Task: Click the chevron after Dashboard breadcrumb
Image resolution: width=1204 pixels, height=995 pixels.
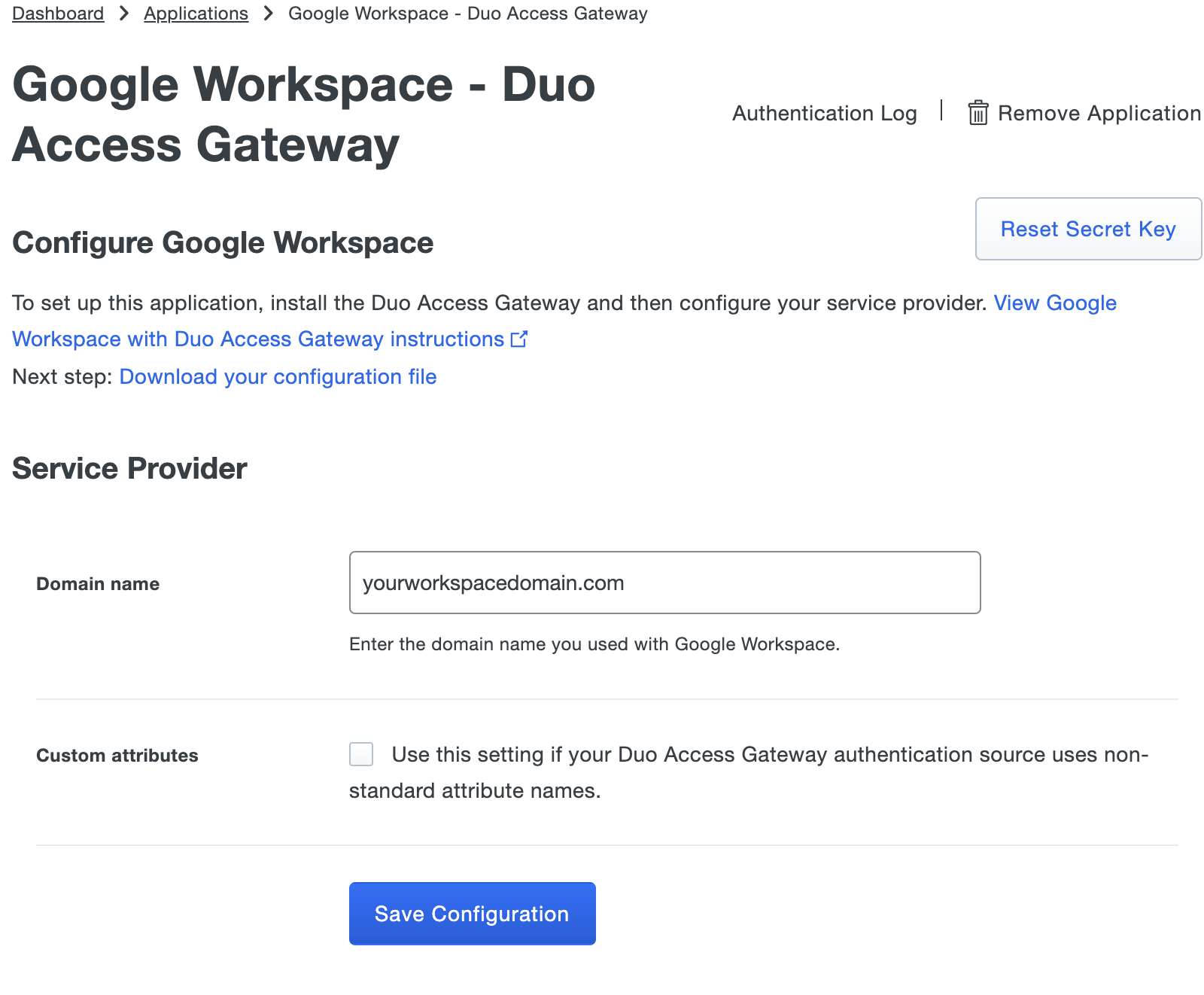Action: pyautogui.click(x=121, y=13)
